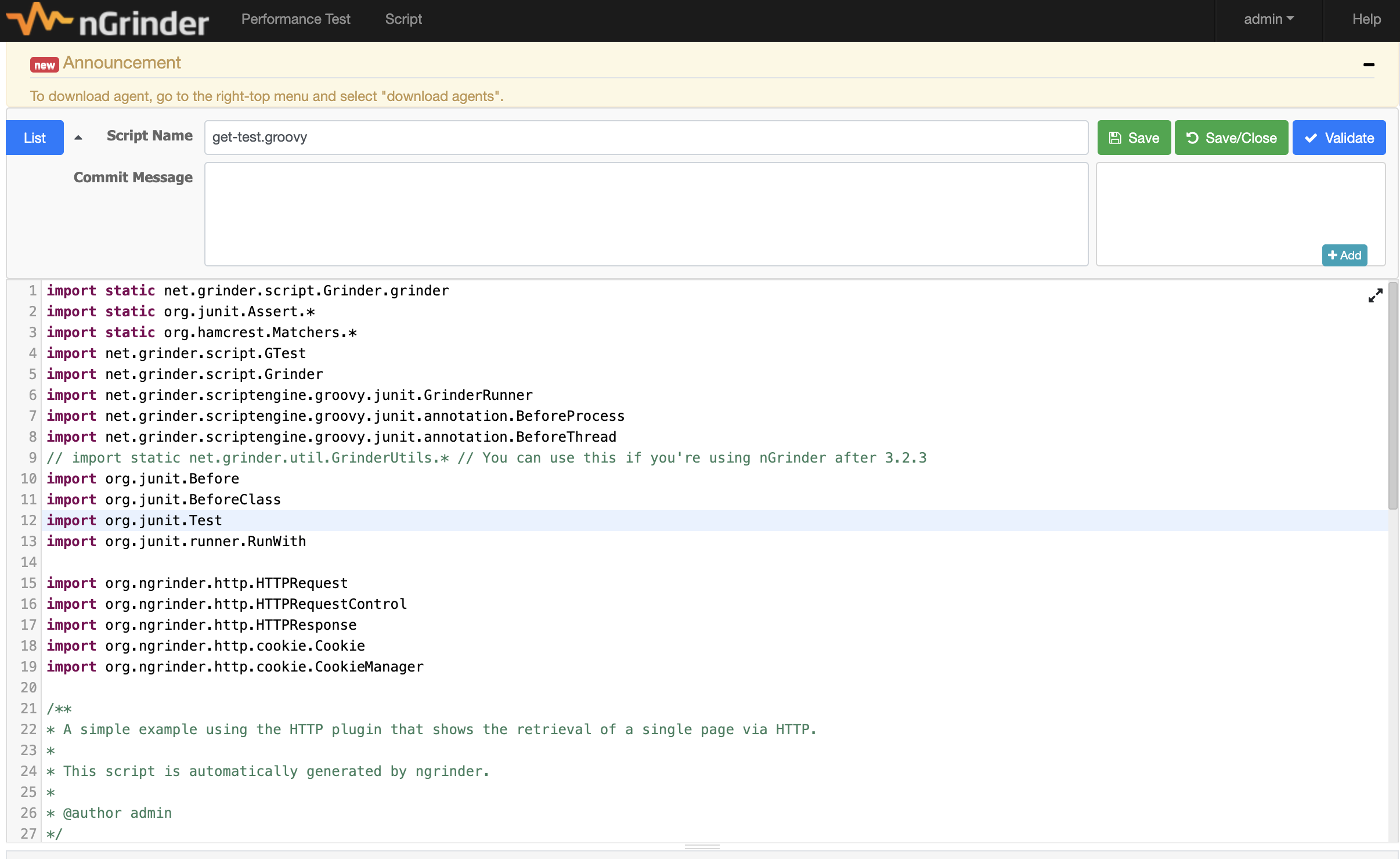Collapse script options with the caret arrow
Image resolution: width=1400 pixels, height=859 pixels.
coord(78,138)
